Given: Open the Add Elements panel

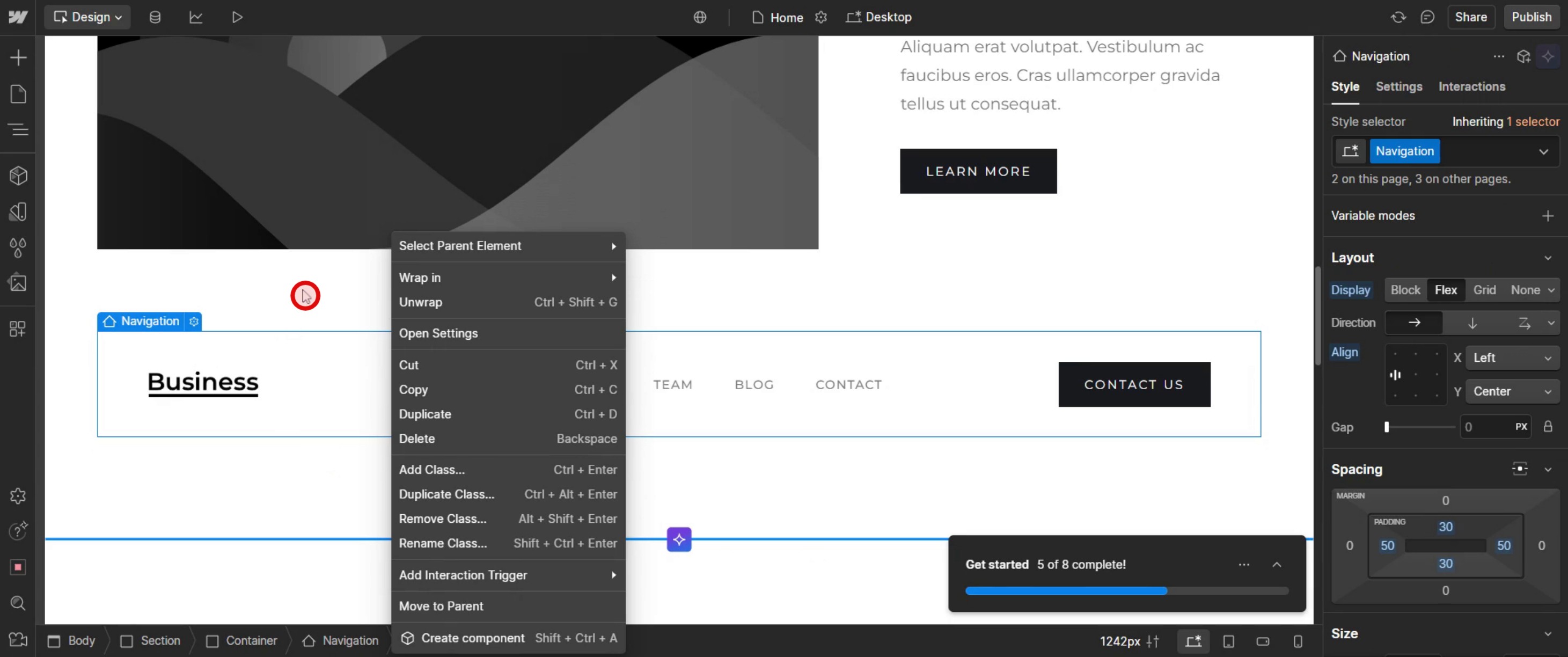Looking at the screenshot, I should pyautogui.click(x=18, y=58).
